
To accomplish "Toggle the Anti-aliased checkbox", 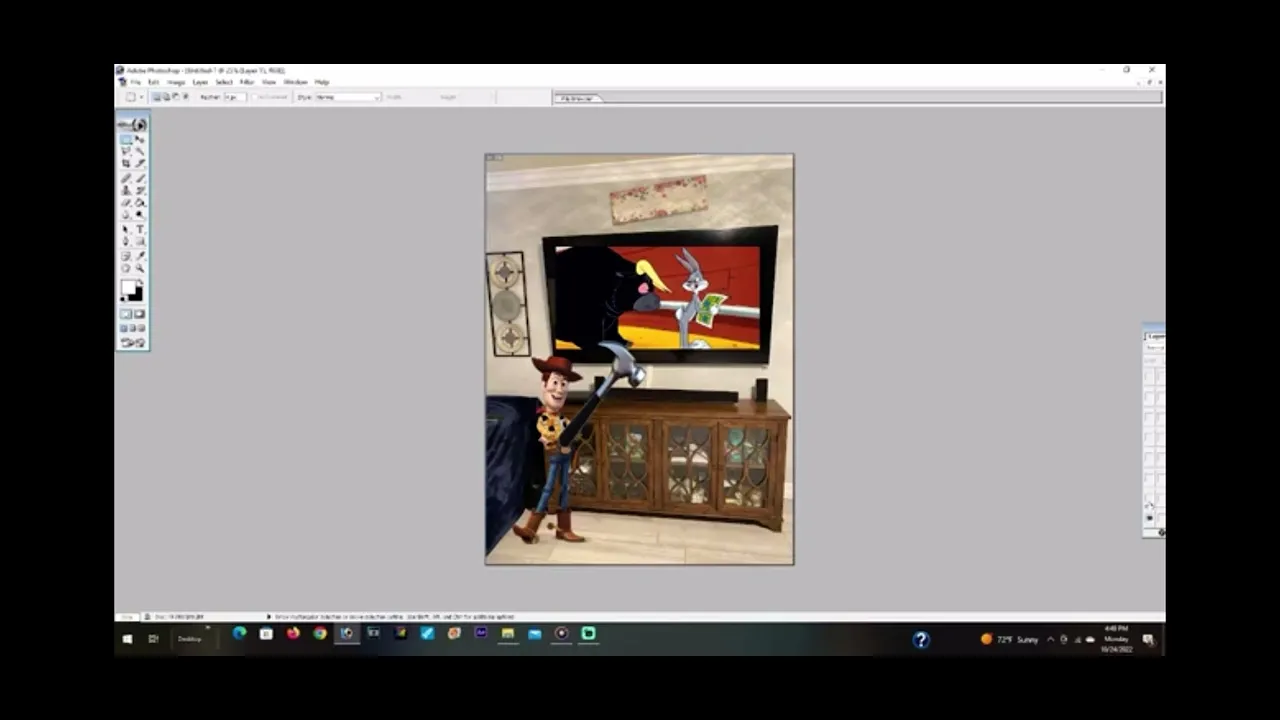I will pos(255,97).
